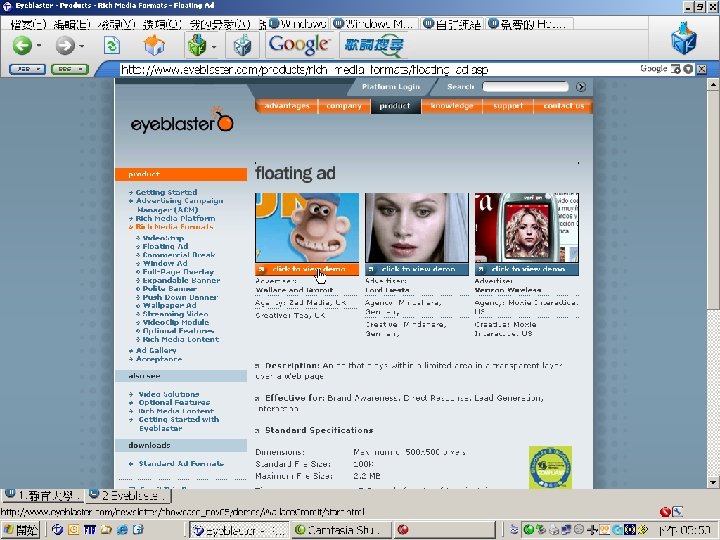View demo under Verizon phone thumbnail
This screenshot has height=540, width=720.
527,269
